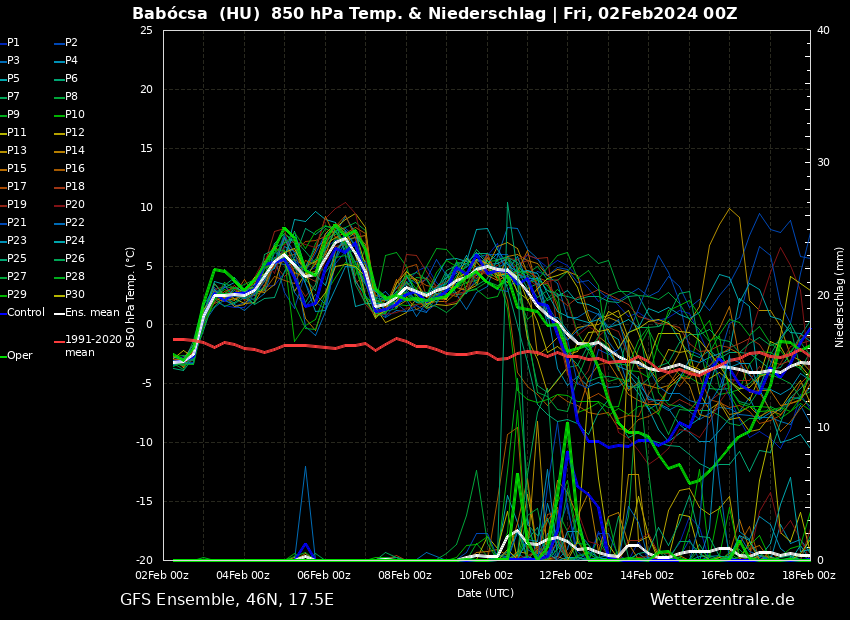
Task: Select the Oper legend entry
Action: pos(20,356)
